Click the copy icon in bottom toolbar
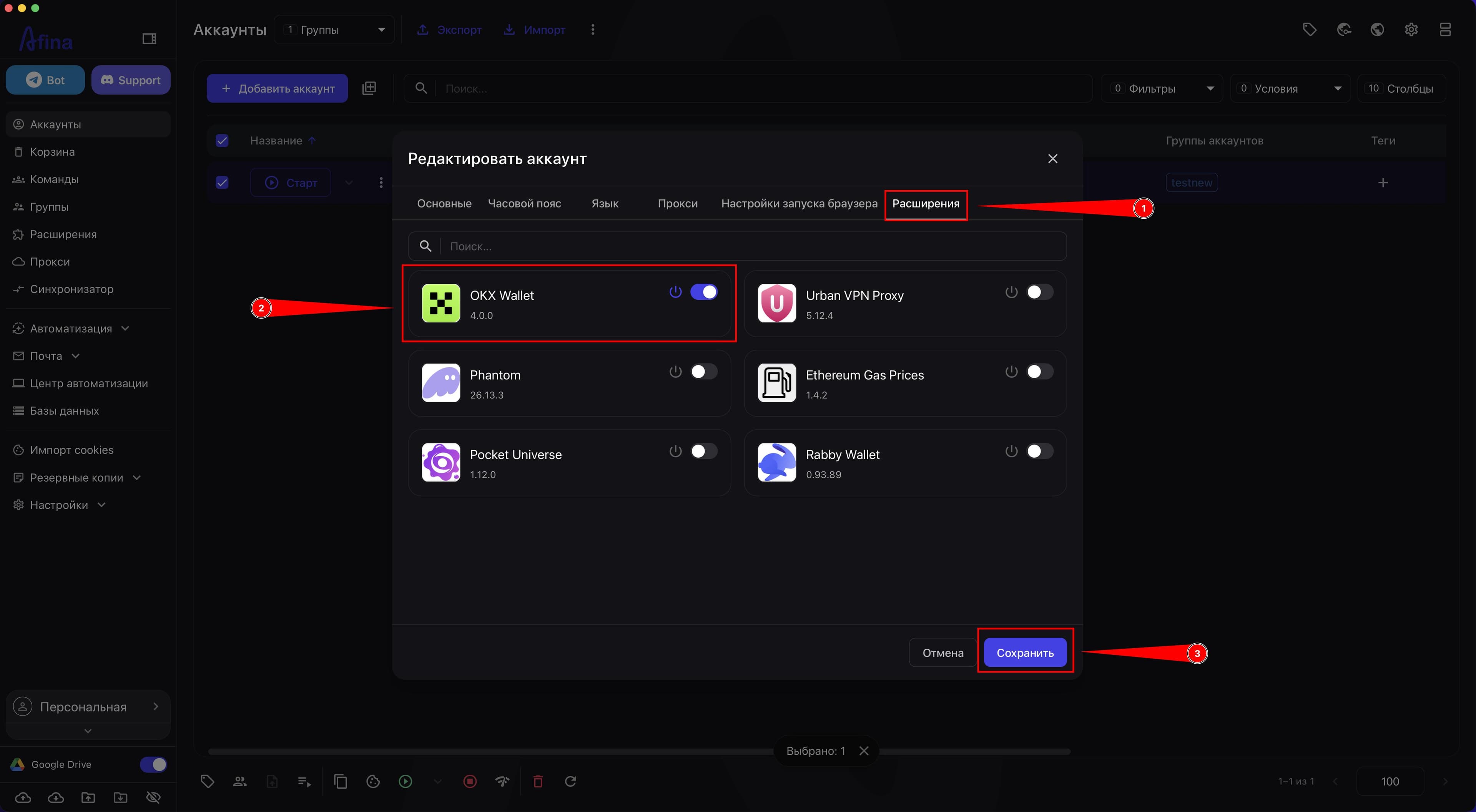Screen dimensions: 1476x812 coord(340,781)
